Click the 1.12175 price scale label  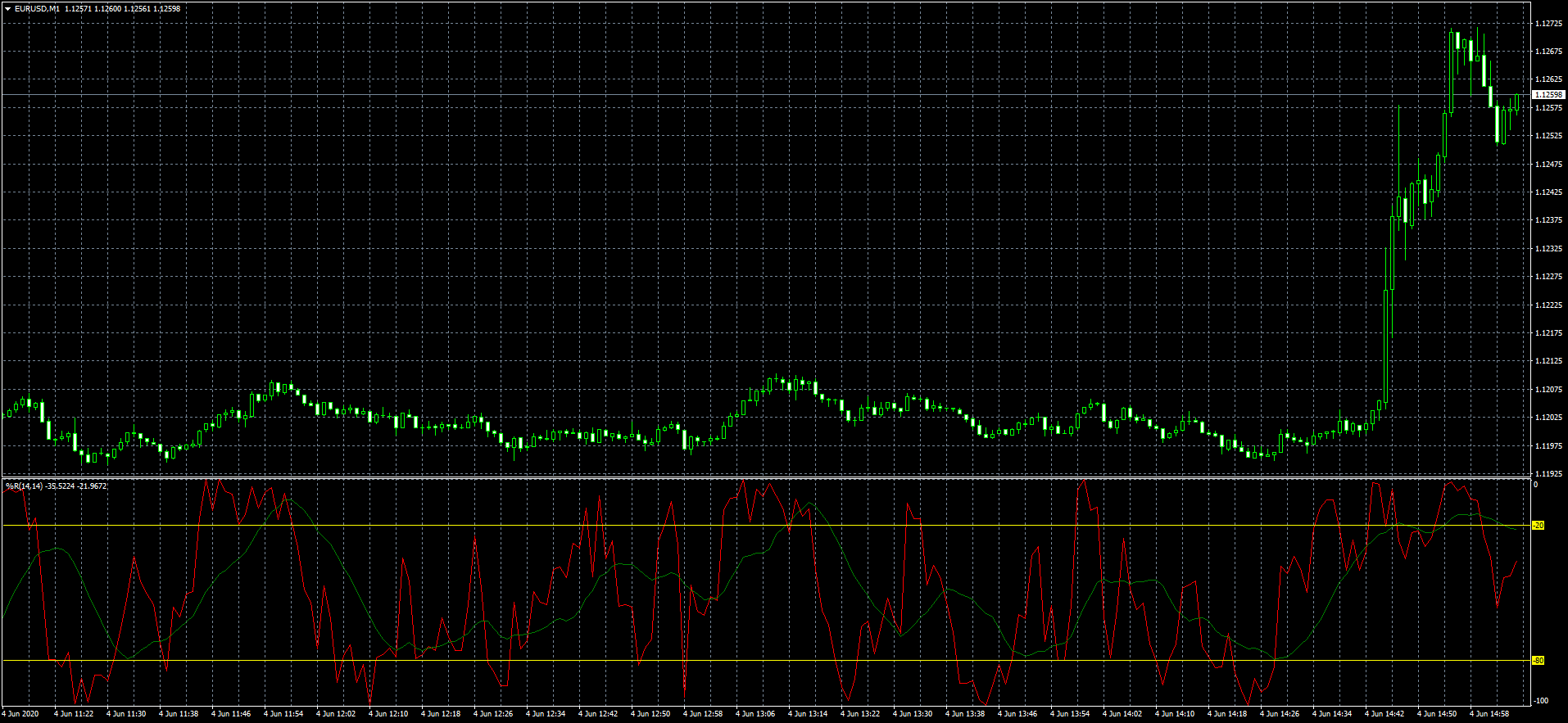click(x=1548, y=333)
